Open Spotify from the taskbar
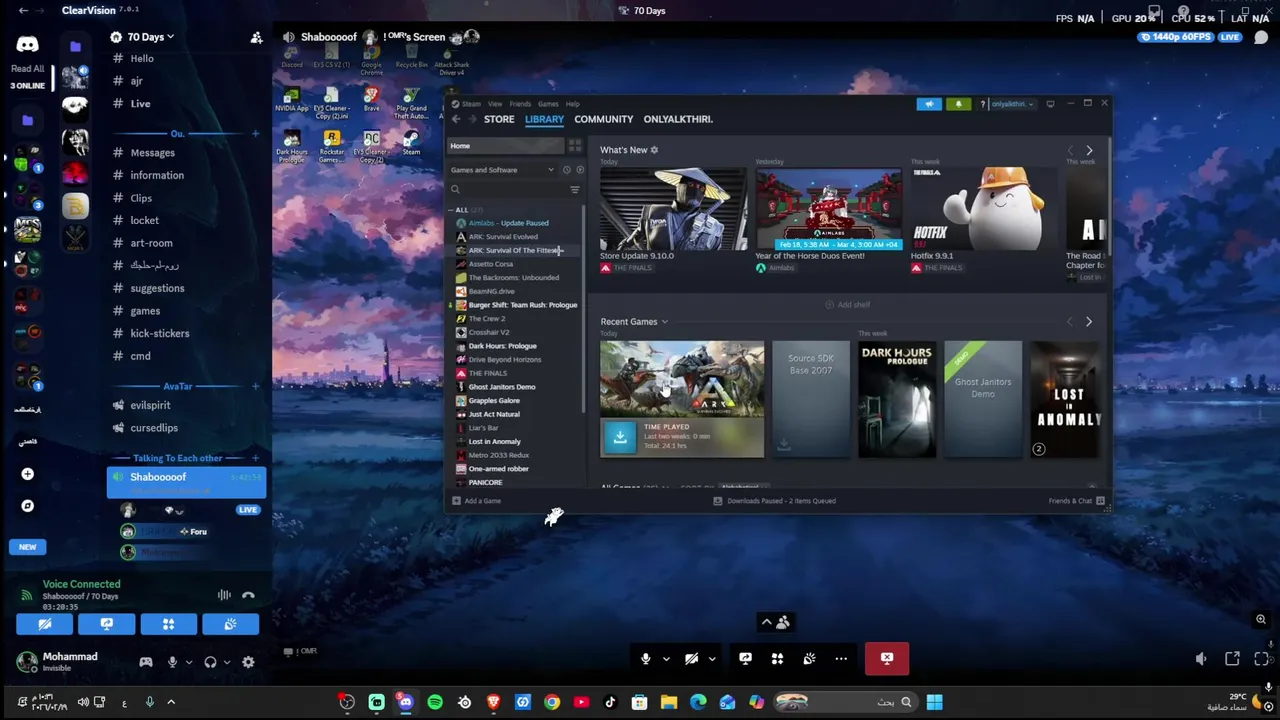Viewport: 1280px width, 720px height. 435,702
